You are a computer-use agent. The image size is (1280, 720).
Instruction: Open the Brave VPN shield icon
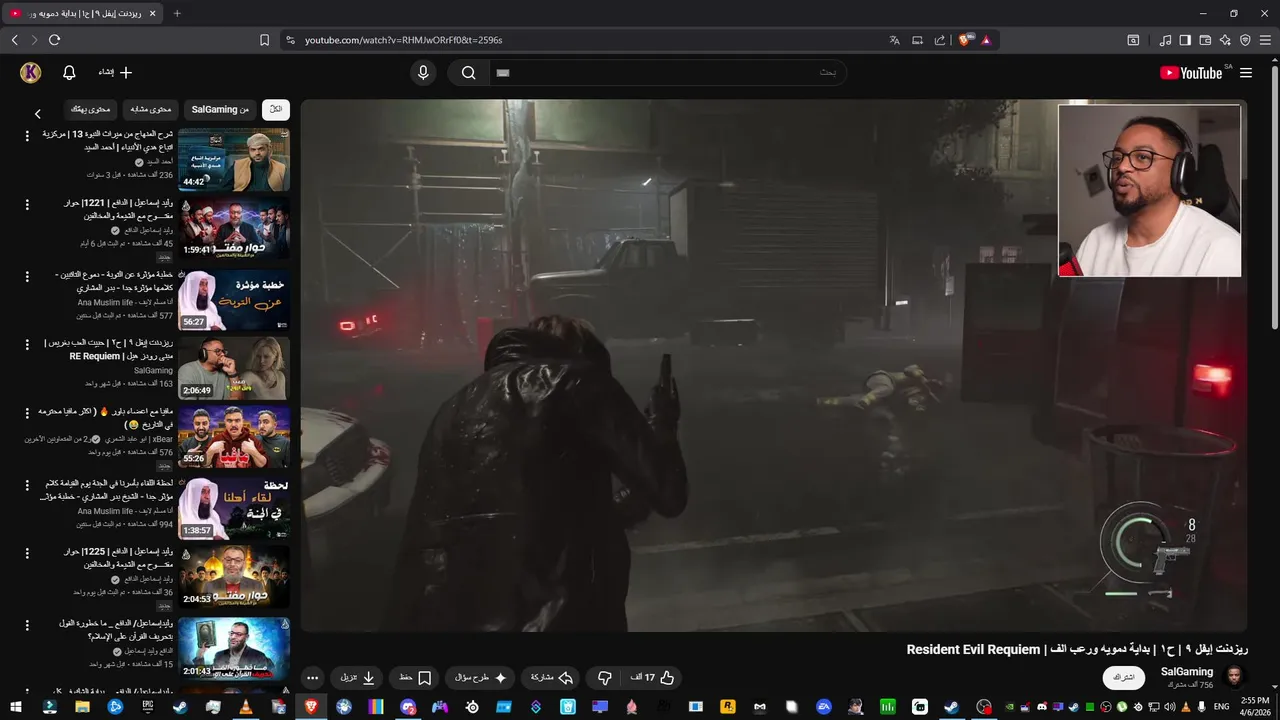coord(1245,40)
